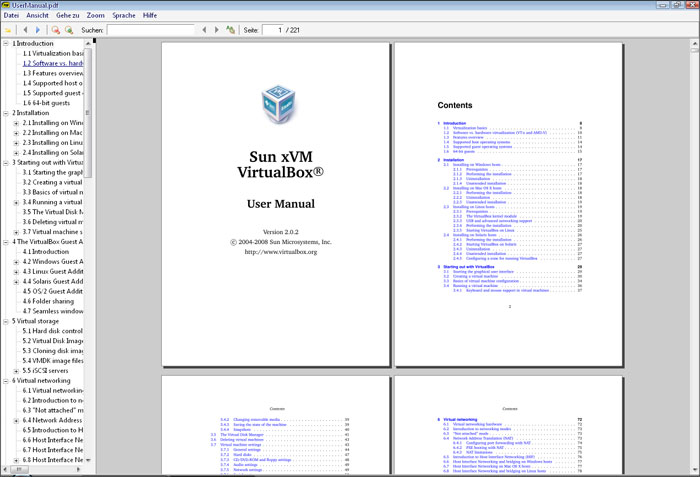
Task: Find next search match arrow
Action: click(217, 30)
